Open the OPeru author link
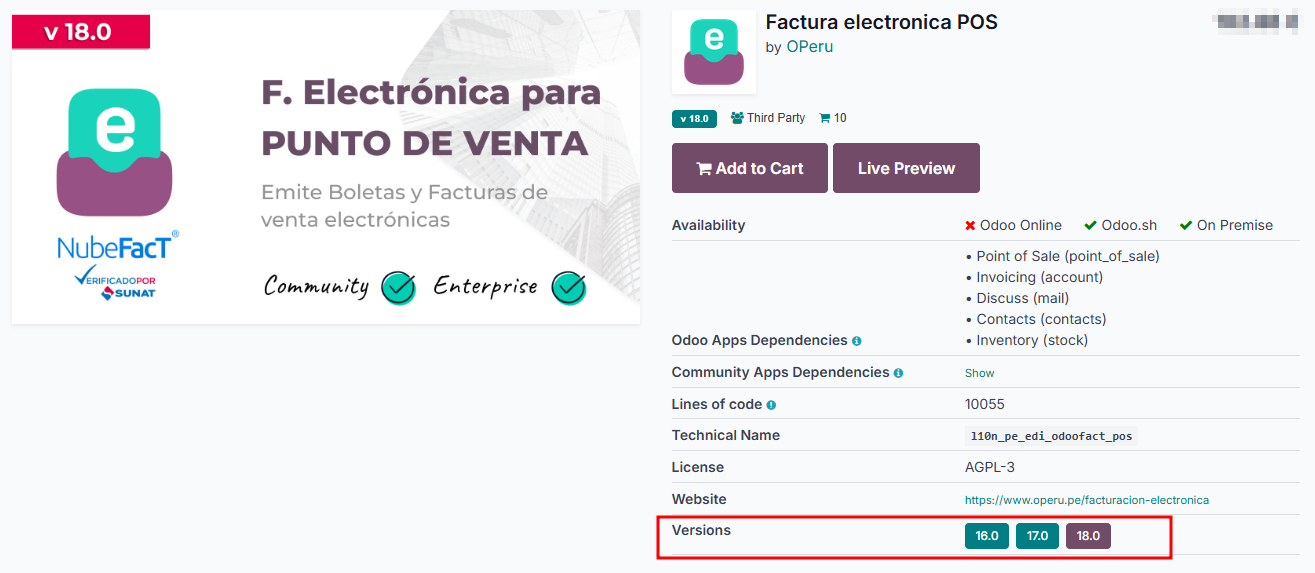 click(809, 47)
